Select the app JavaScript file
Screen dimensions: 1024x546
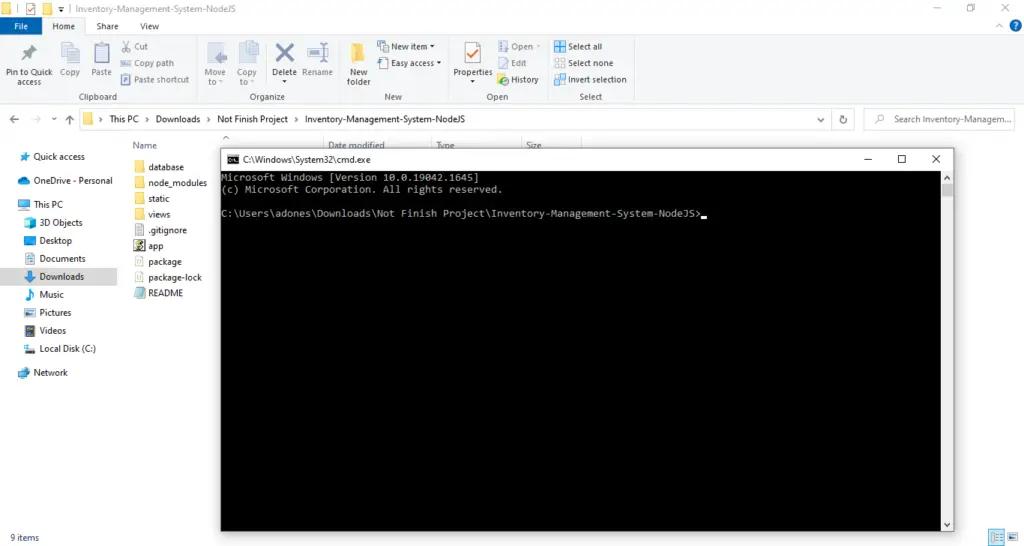coord(148,246)
